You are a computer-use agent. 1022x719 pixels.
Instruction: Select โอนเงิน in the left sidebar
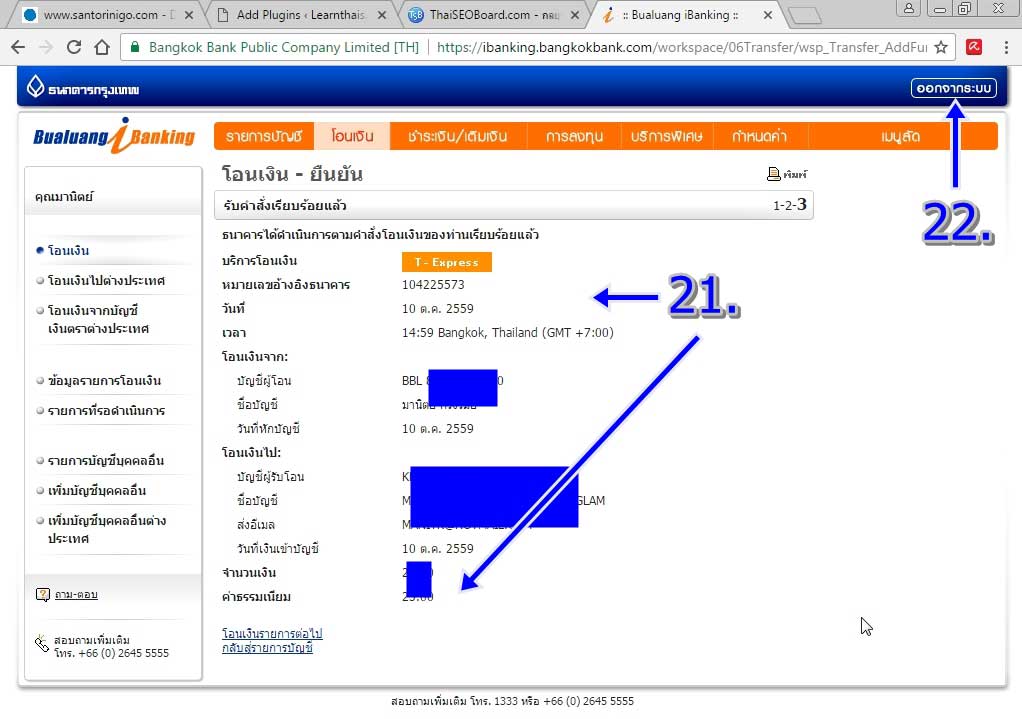tap(68, 250)
